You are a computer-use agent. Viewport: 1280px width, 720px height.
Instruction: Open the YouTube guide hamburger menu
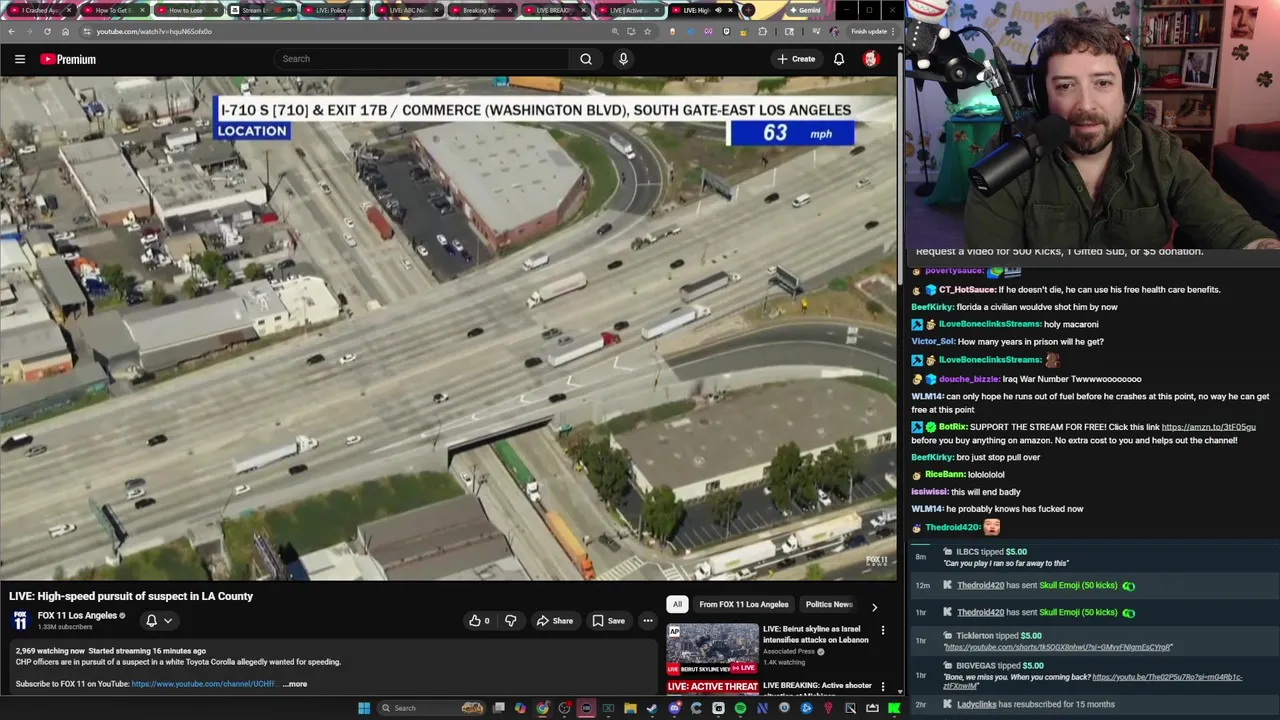click(19, 59)
